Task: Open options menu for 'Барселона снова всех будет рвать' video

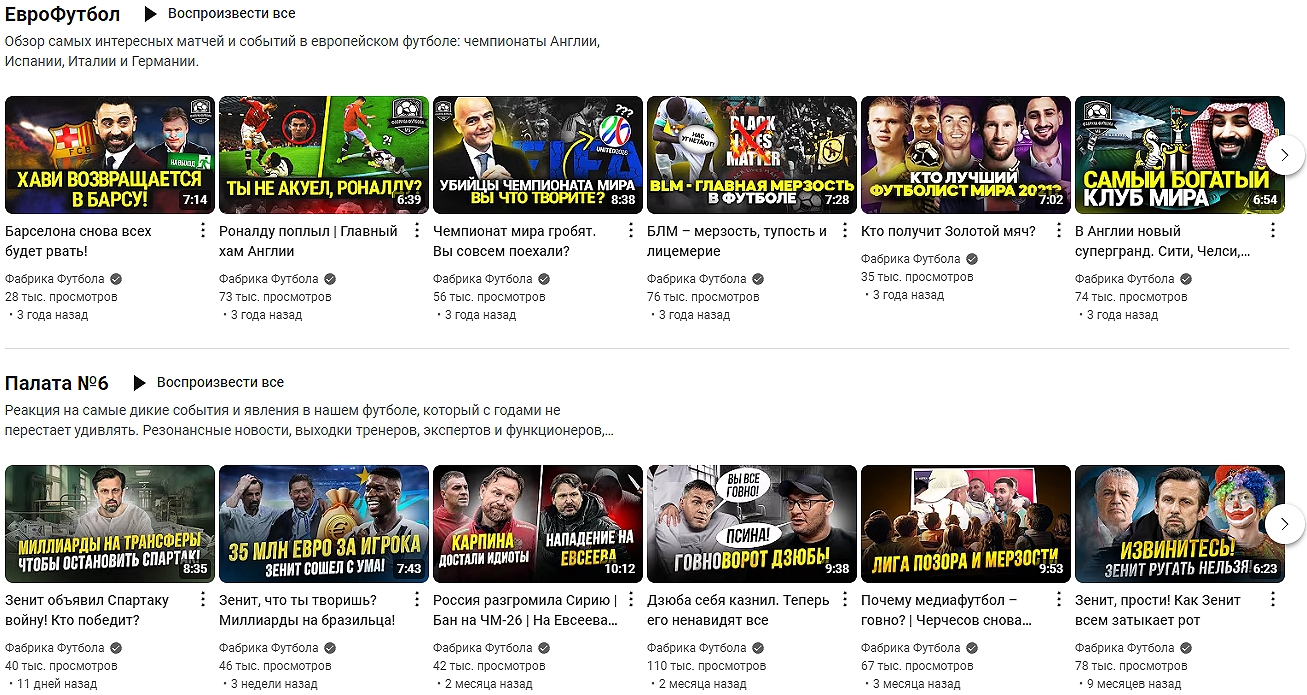Action: 203,231
